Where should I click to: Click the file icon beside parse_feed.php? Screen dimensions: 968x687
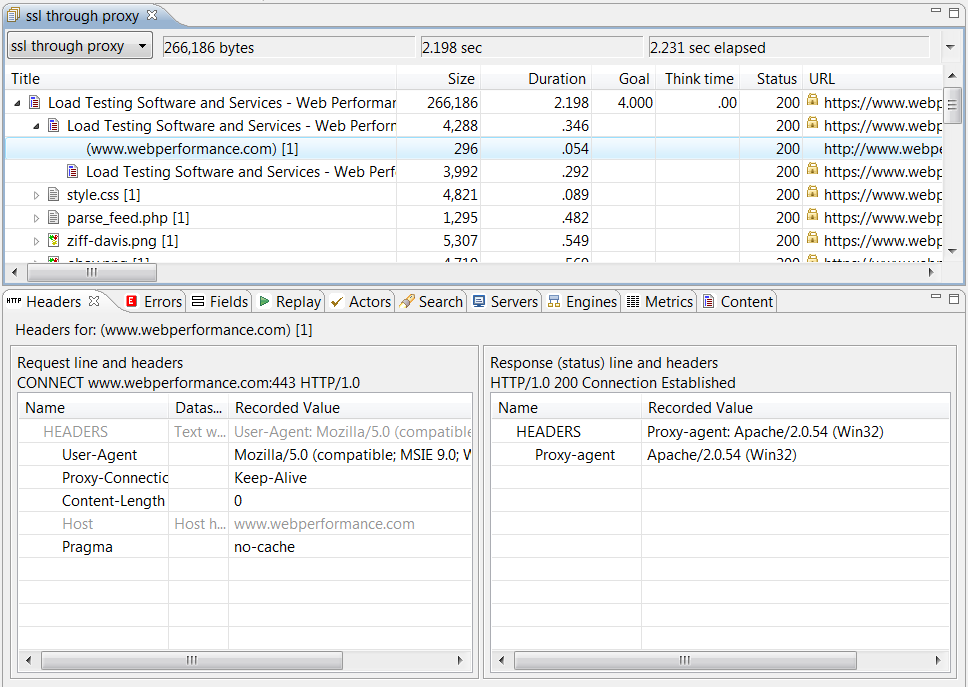[54, 217]
